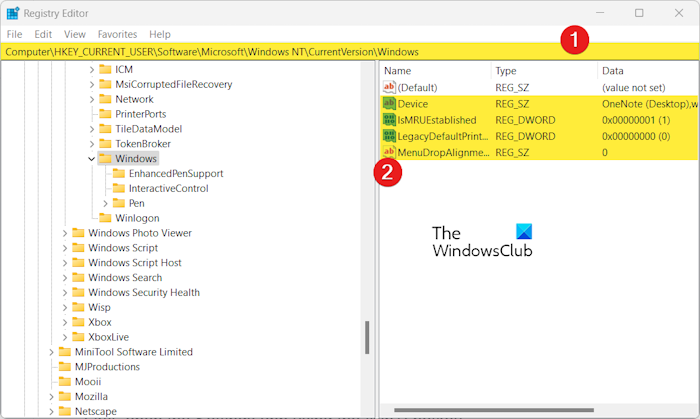Select the (Default) value icon
This screenshot has height=419, width=700.
pyautogui.click(x=389, y=88)
